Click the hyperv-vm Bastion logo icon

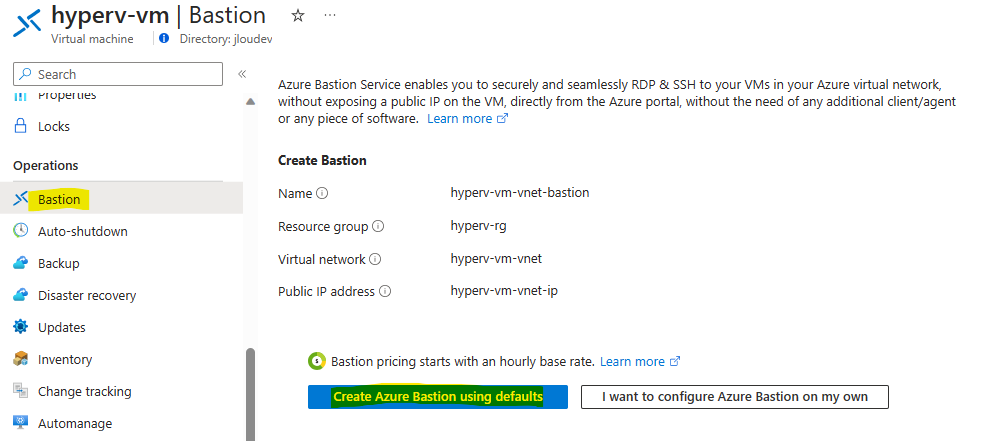27,22
